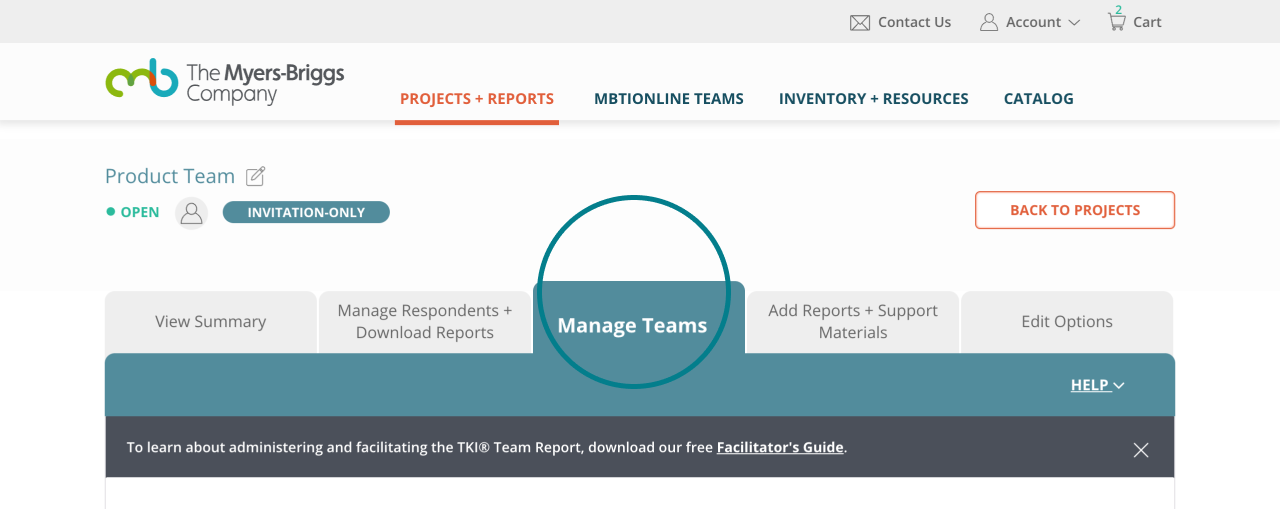The height and width of the screenshot is (509, 1280).
Task: Click the Invitation-Only badge
Action: [306, 212]
